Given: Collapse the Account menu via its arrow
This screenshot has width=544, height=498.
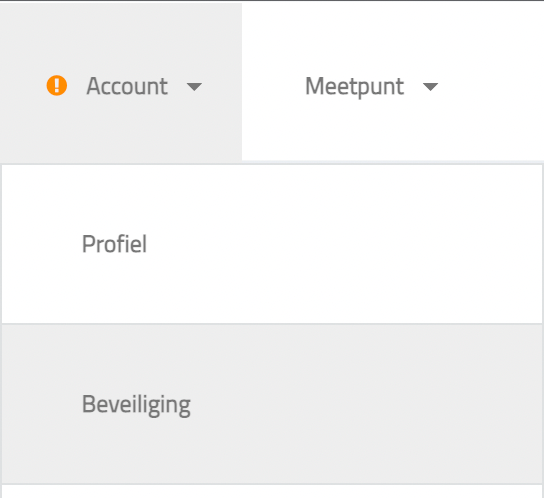Looking at the screenshot, I should click(194, 87).
